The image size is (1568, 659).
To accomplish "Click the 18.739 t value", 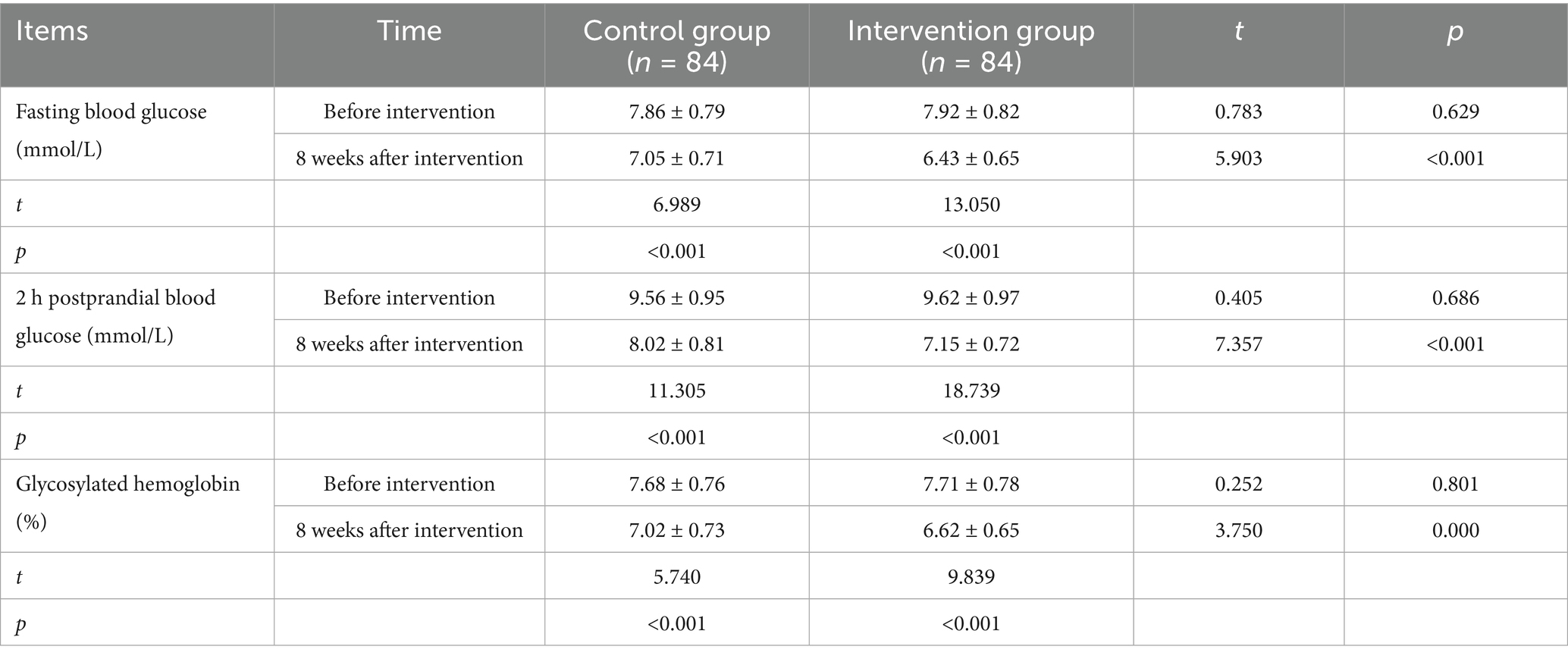I will [971, 391].
